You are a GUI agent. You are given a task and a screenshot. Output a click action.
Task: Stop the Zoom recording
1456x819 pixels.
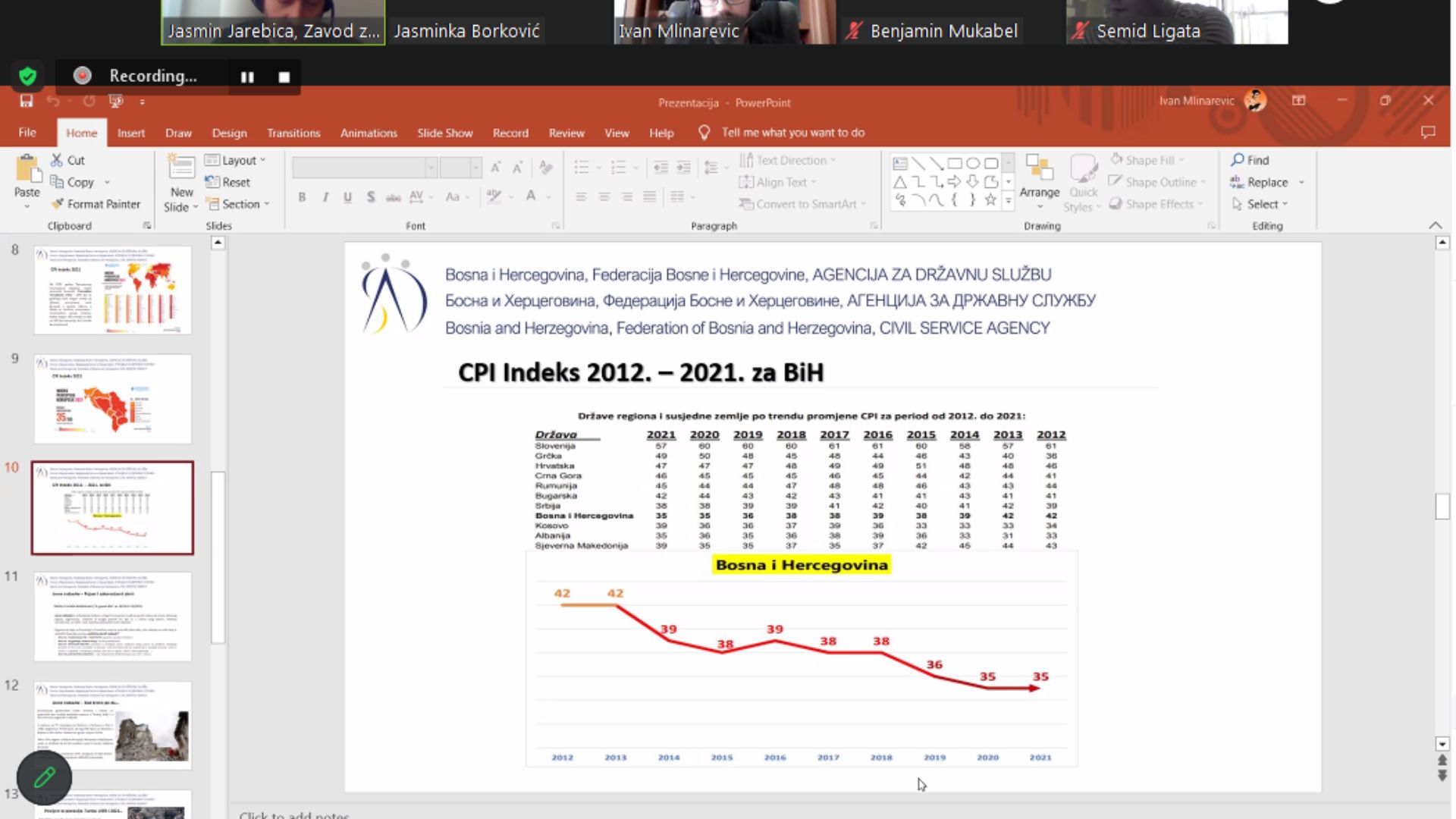point(284,77)
